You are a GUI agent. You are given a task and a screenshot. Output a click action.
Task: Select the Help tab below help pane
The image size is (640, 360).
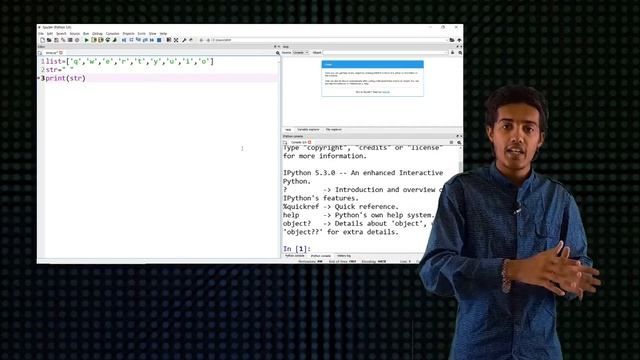click(x=288, y=129)
